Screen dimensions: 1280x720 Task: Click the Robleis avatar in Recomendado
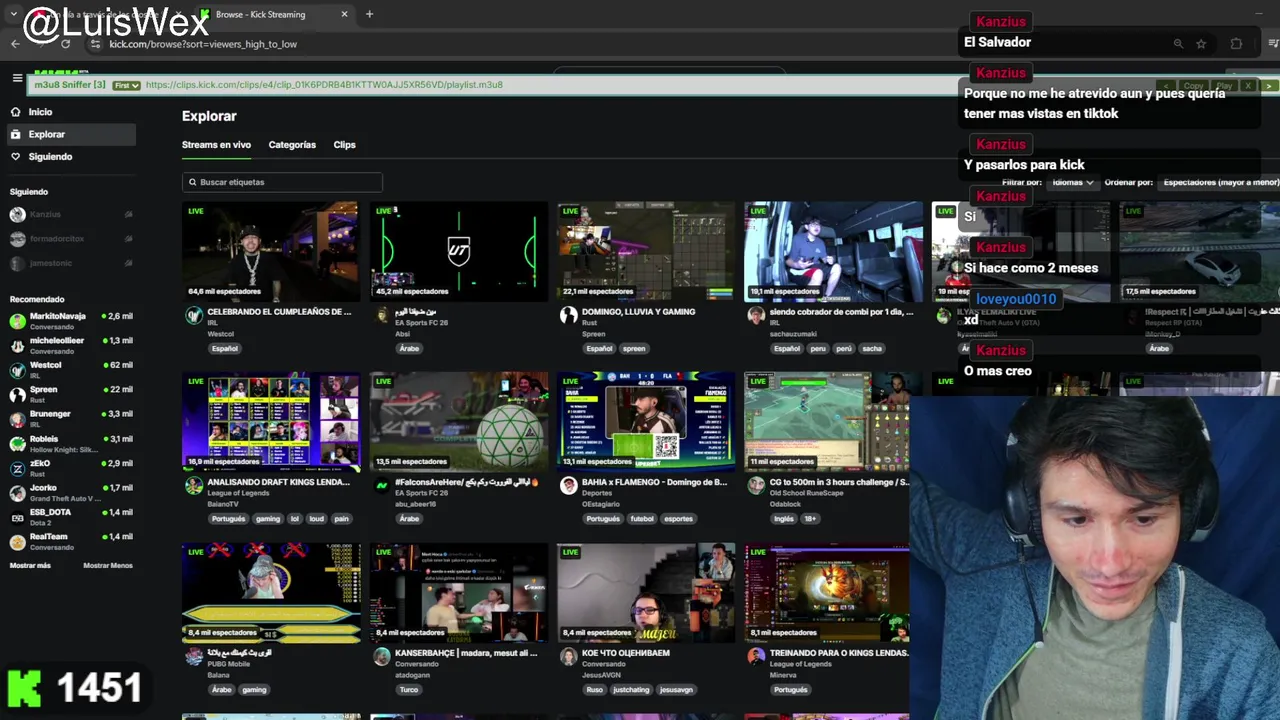tap(17, 443)
